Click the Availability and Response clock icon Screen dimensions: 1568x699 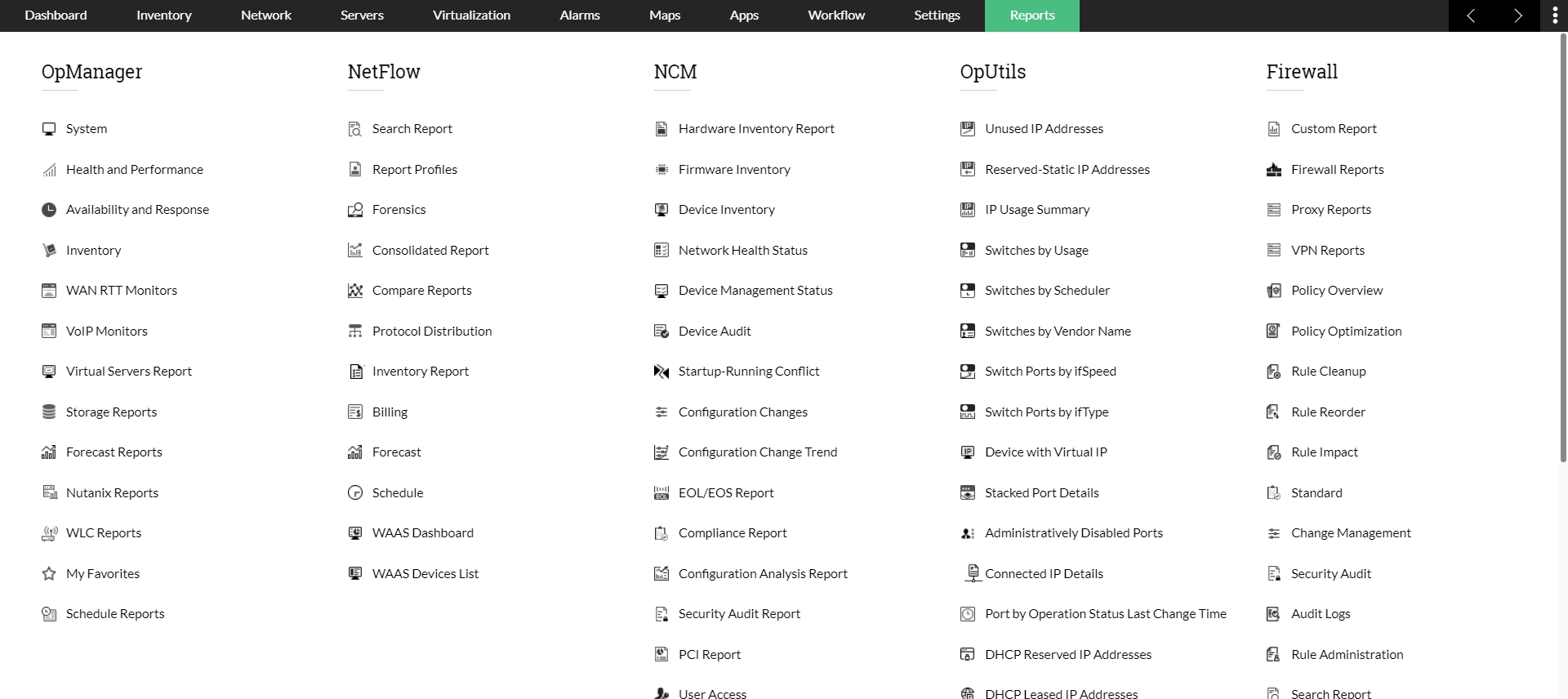tap(49, 210)
